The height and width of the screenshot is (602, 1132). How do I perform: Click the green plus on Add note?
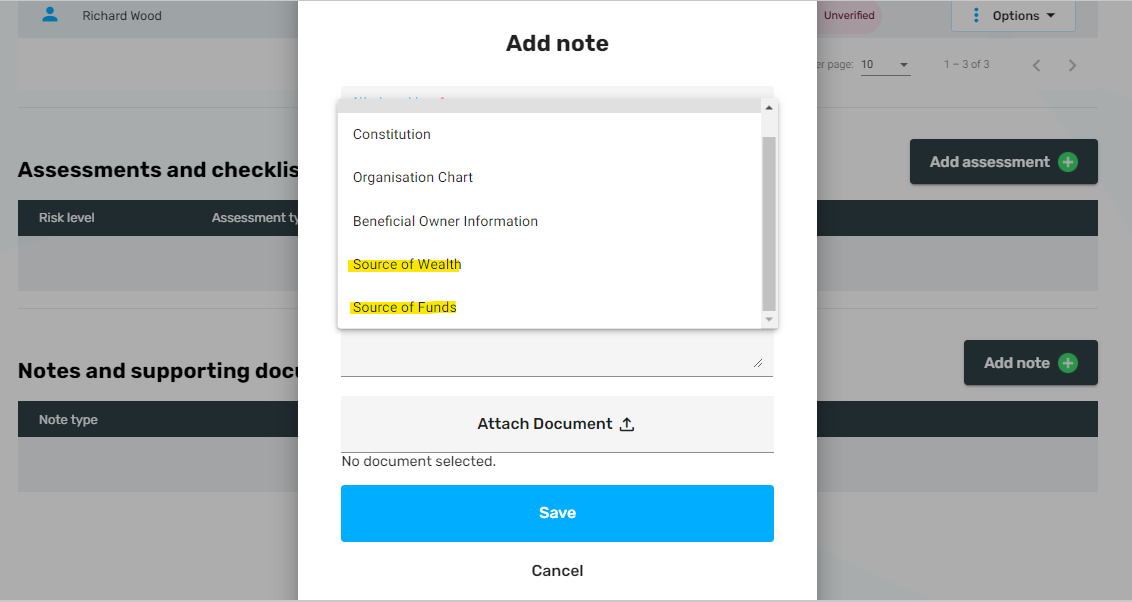[x=1068, y=363]
